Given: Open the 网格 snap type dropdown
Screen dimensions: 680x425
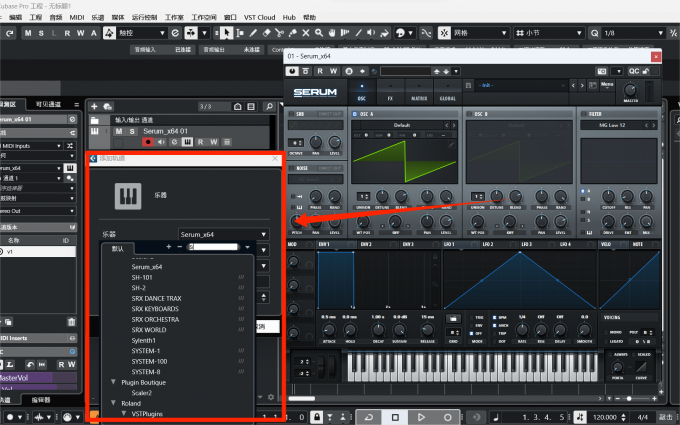Looking at the screenshot, I should click(479, 33).
